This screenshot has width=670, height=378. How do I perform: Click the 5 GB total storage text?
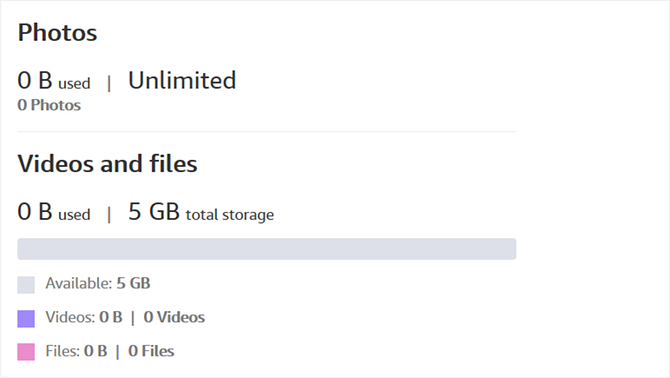point(201,212)
